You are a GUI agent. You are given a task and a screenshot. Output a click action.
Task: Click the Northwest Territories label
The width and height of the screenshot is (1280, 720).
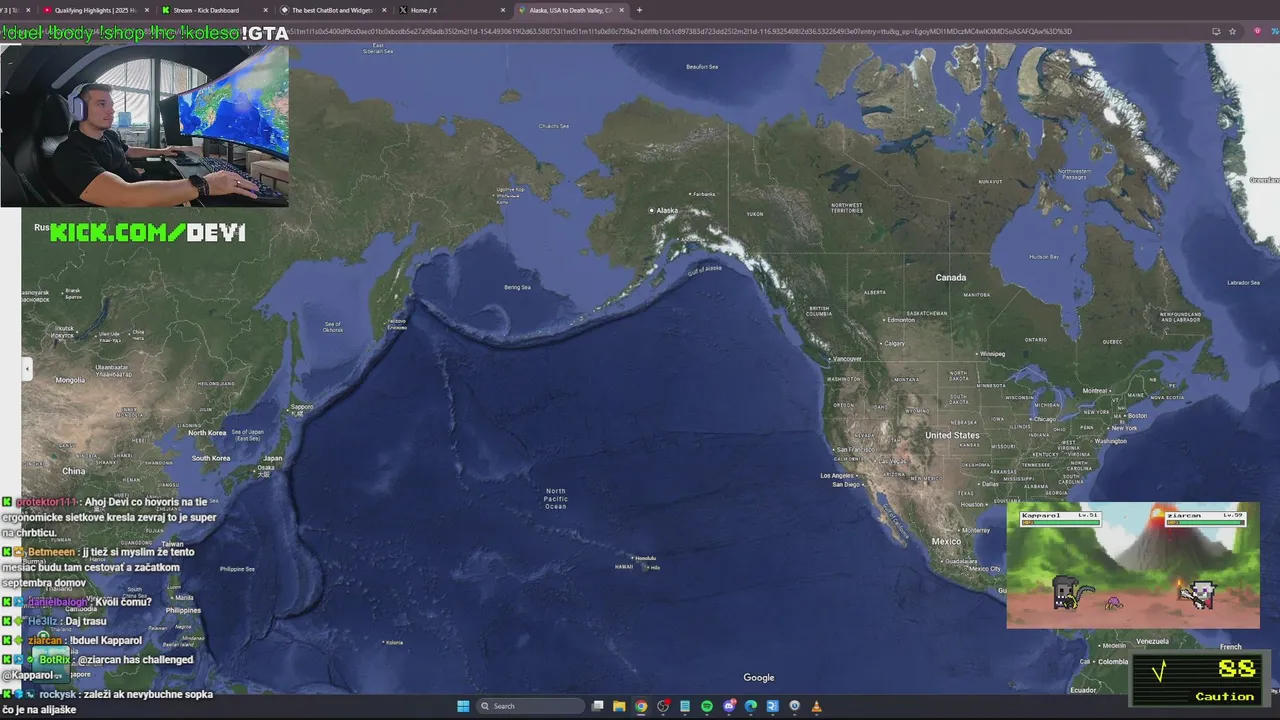point(846,208)
